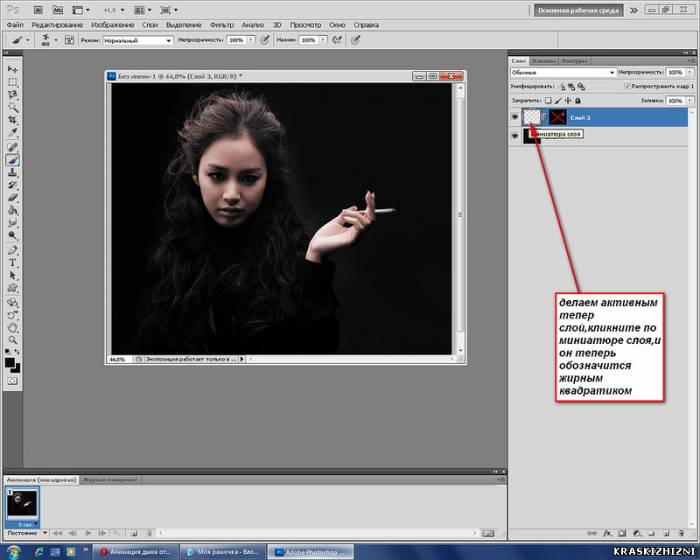The height and width of the screenshot is (560, 700).
Task: Create new layer in Layers panel
Action: pyautogui.click(x=666, y=533)
